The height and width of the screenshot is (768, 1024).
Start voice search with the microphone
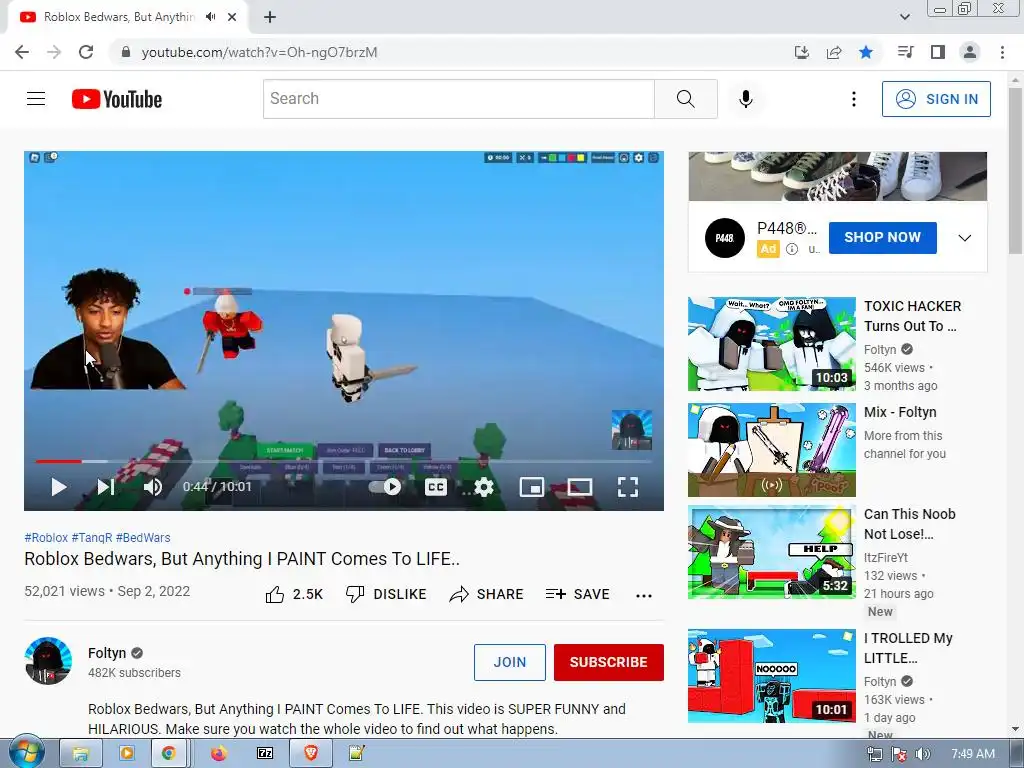[746, 99]
